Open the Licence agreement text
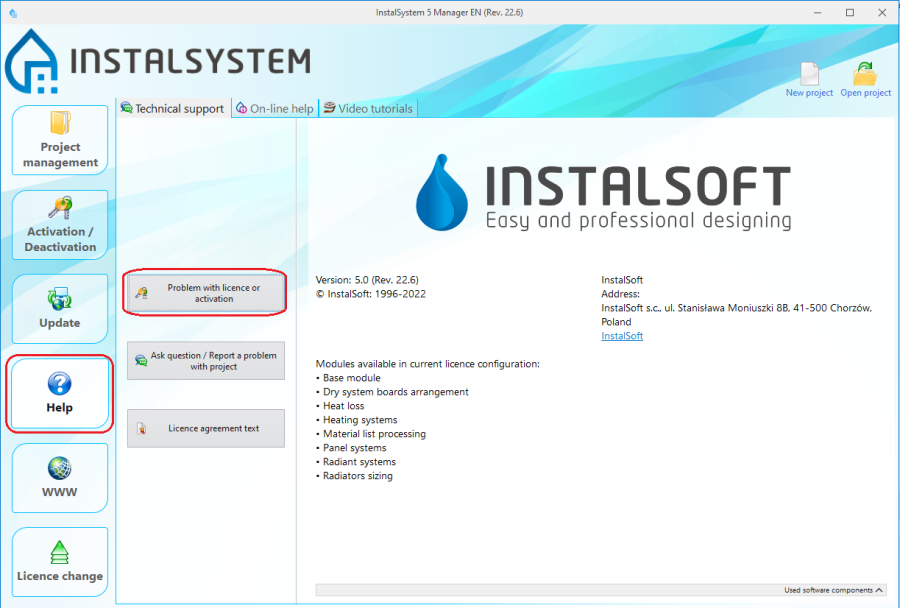 (x=205, y=428)
